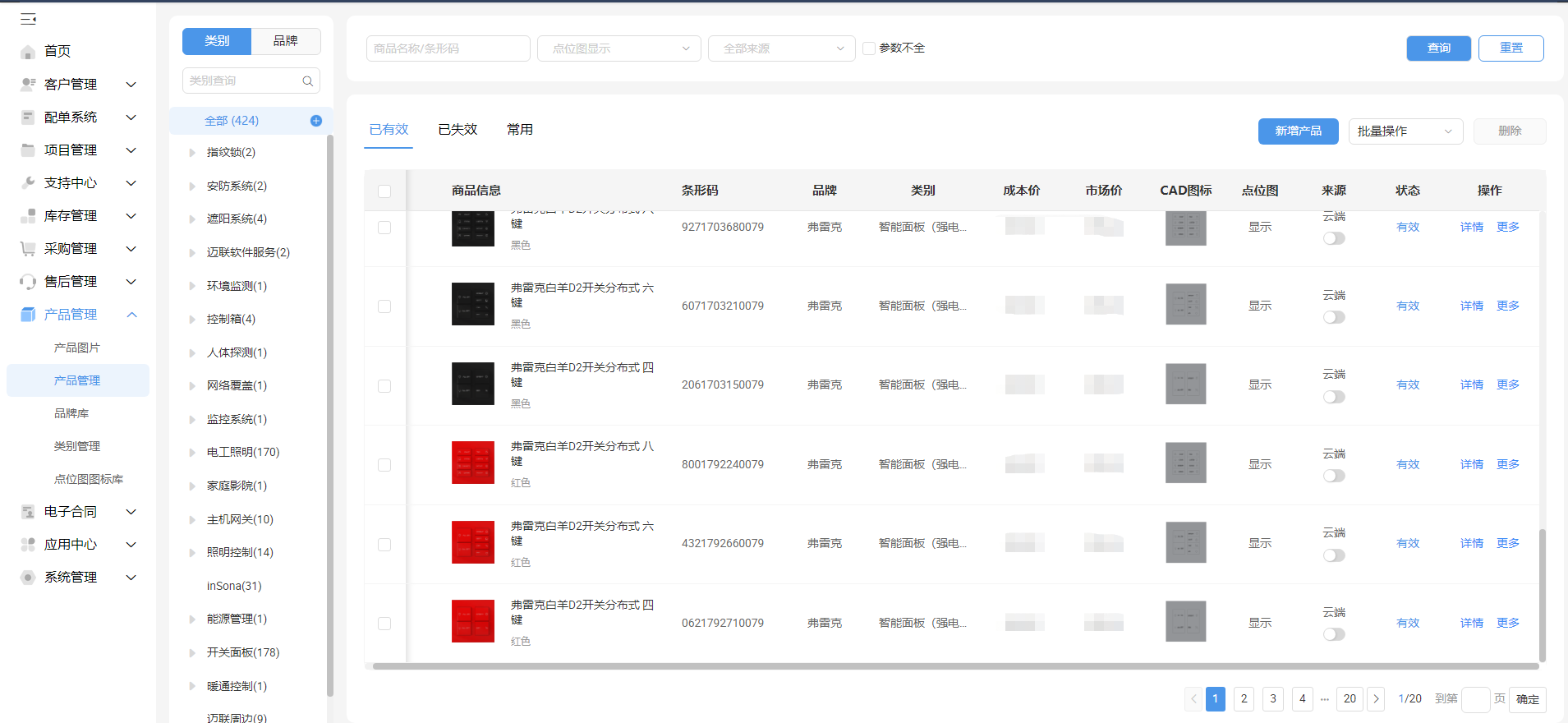Click the 系统管理 gear icon
The height and width of the screenshot is (723, 1568).
click(x=28, y=577)
